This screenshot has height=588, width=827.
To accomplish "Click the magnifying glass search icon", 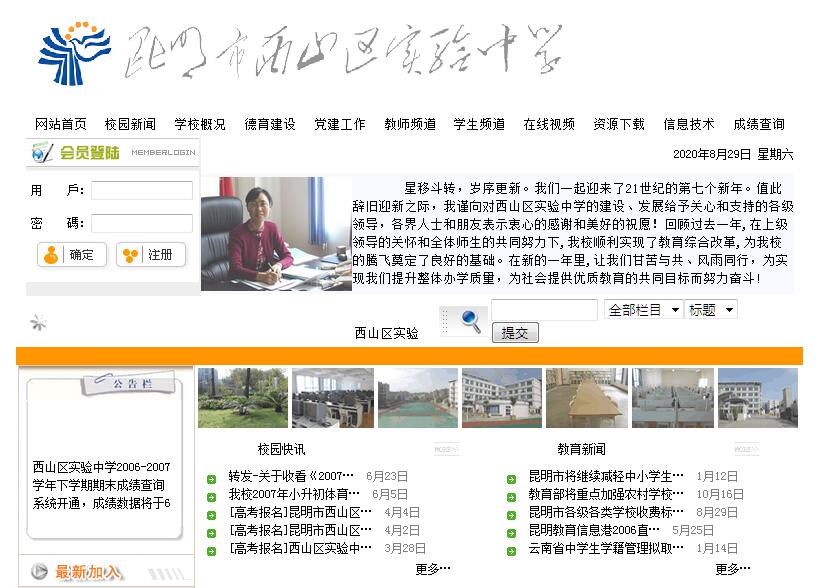I will tap(470, 321).
